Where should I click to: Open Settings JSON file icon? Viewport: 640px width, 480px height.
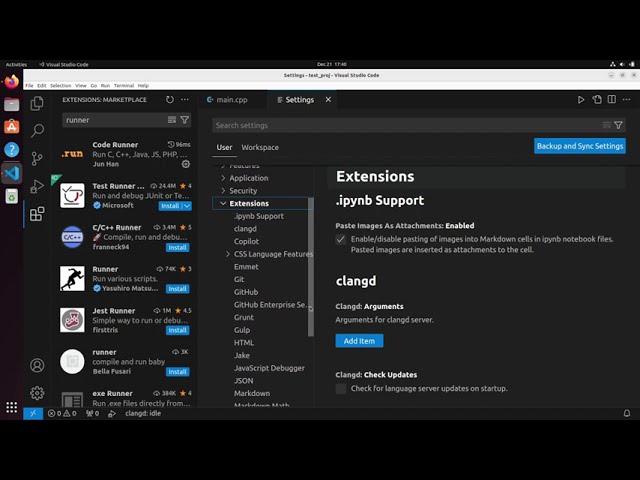[597, 100]
